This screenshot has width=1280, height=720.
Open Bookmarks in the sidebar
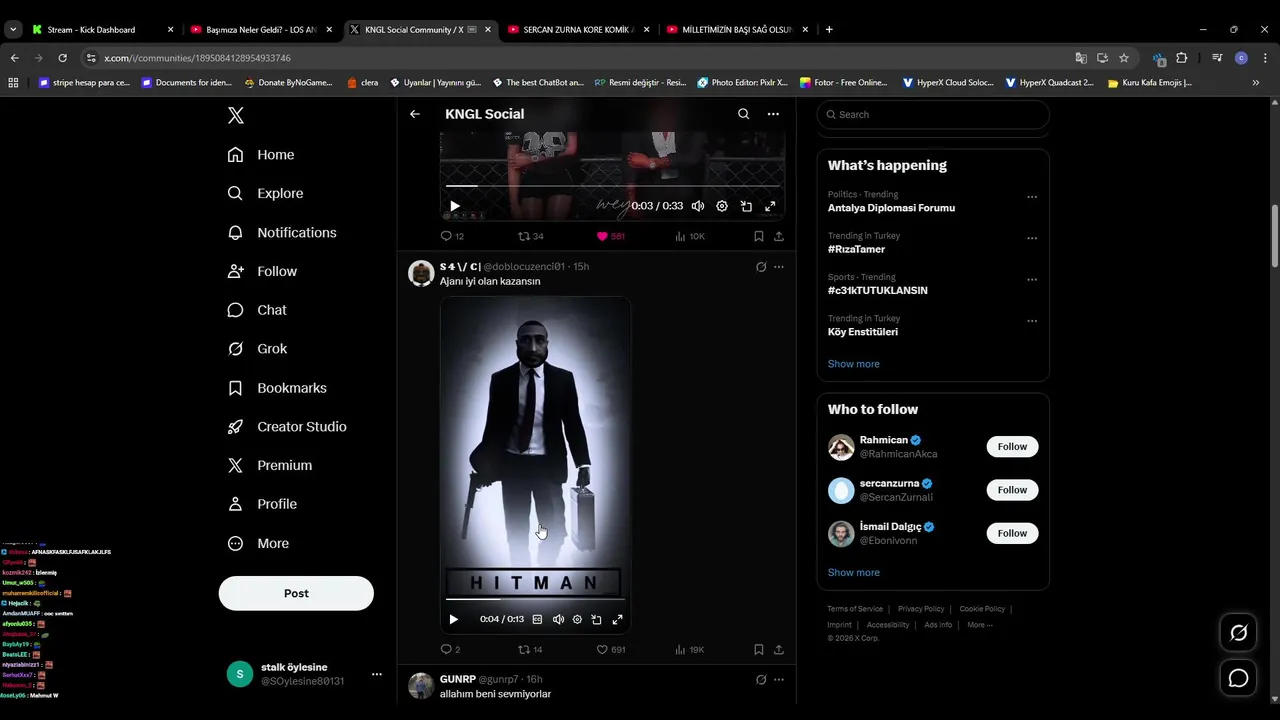pos(277,388)
